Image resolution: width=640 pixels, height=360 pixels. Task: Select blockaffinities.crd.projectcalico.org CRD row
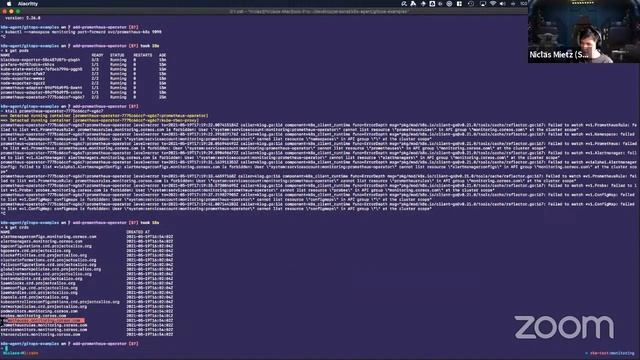(x=87, y=255)
